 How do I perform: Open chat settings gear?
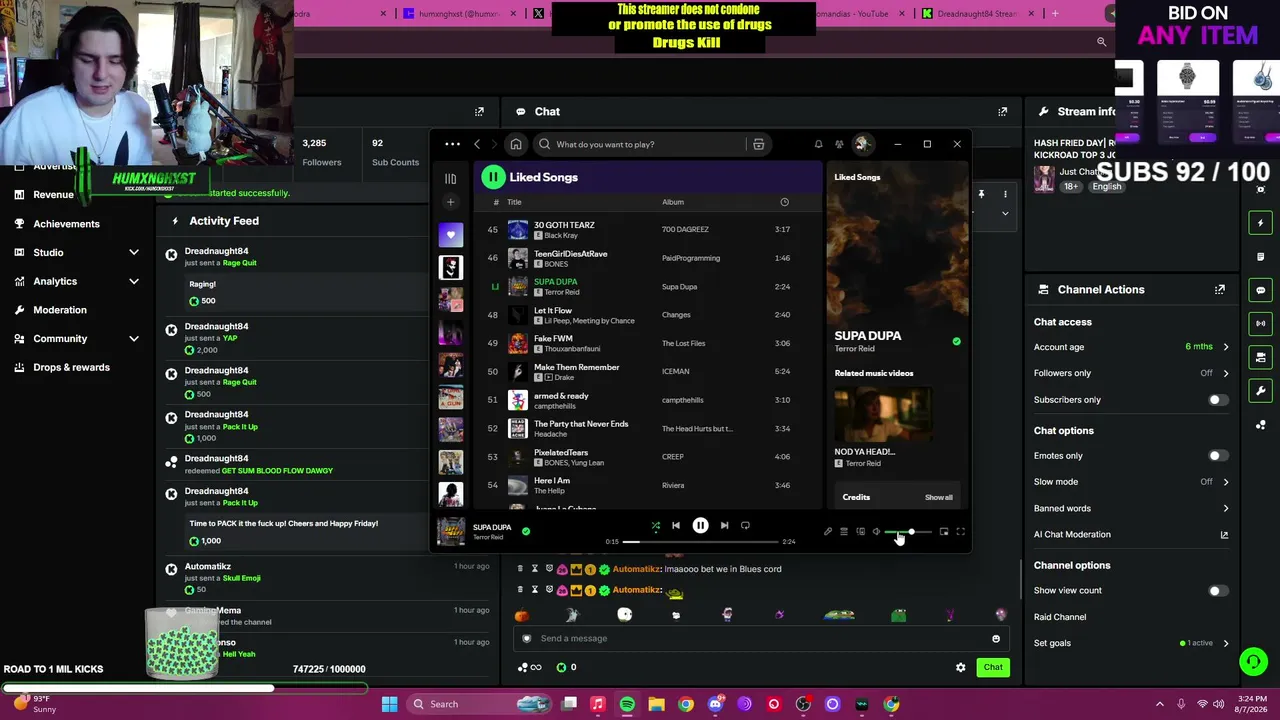pyautogui.click(x=961, y=667)
